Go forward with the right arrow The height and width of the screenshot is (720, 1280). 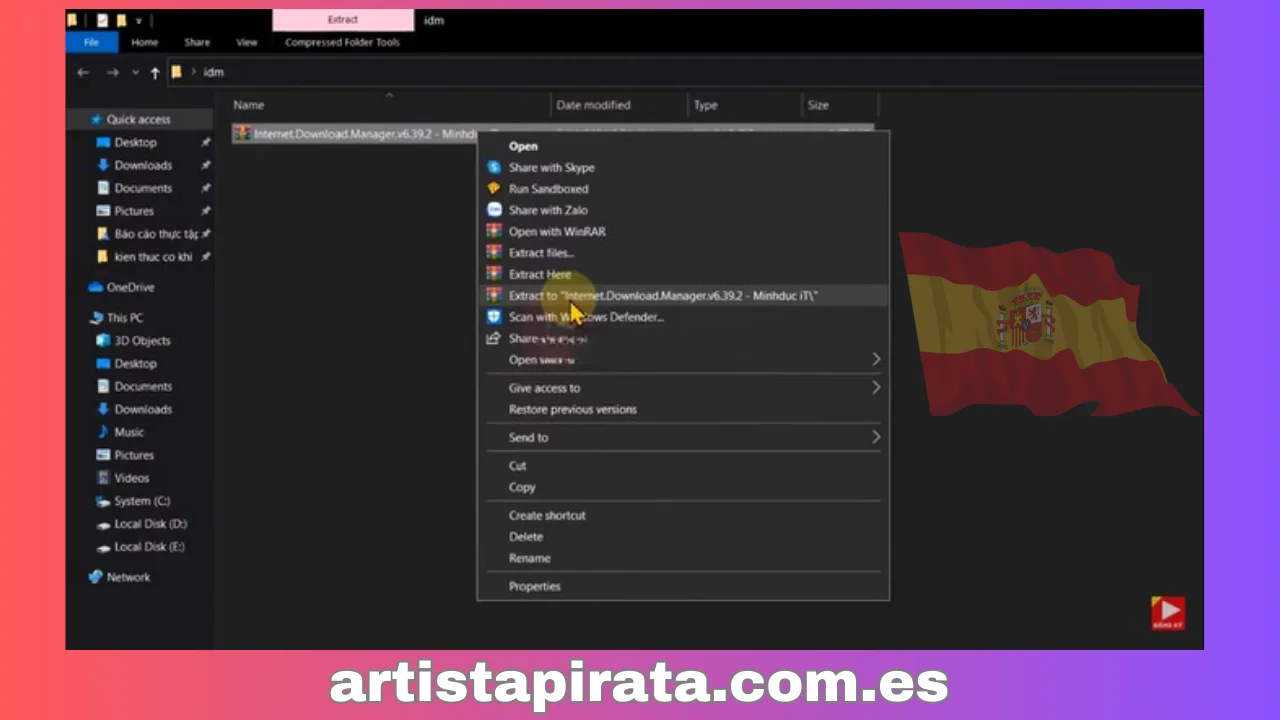(112, 72)
